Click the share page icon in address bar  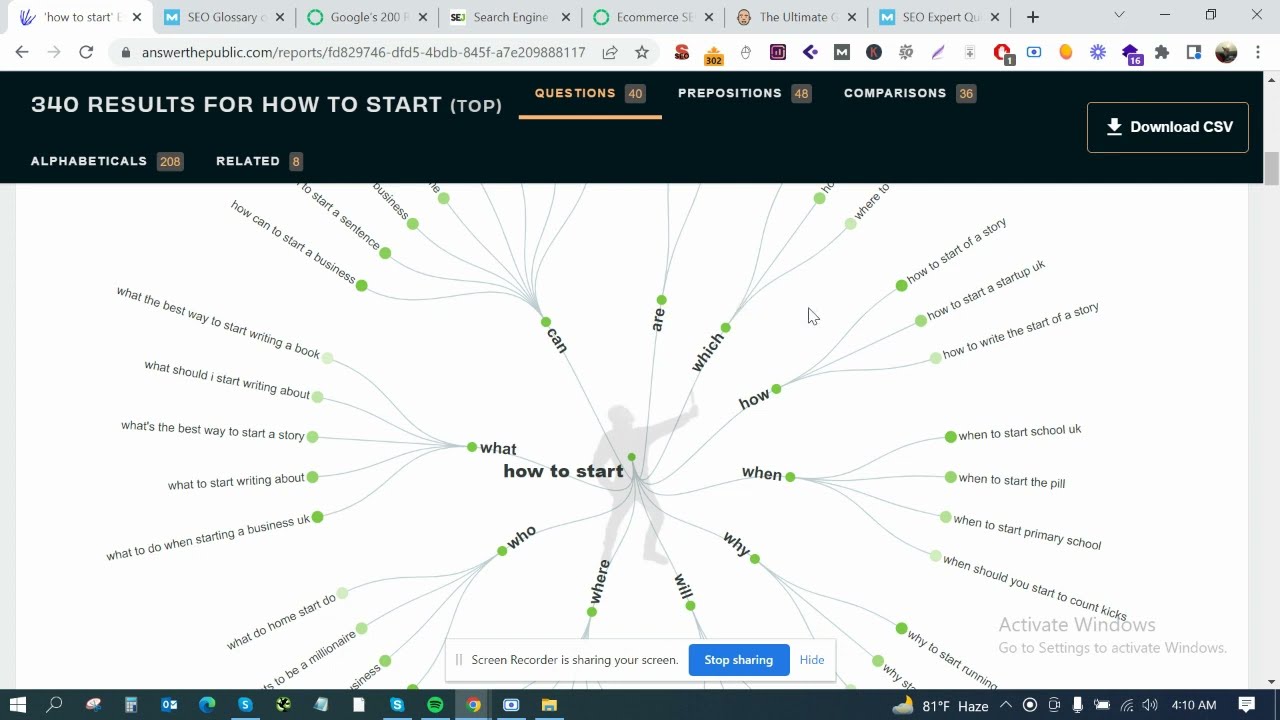coord(609,53)
